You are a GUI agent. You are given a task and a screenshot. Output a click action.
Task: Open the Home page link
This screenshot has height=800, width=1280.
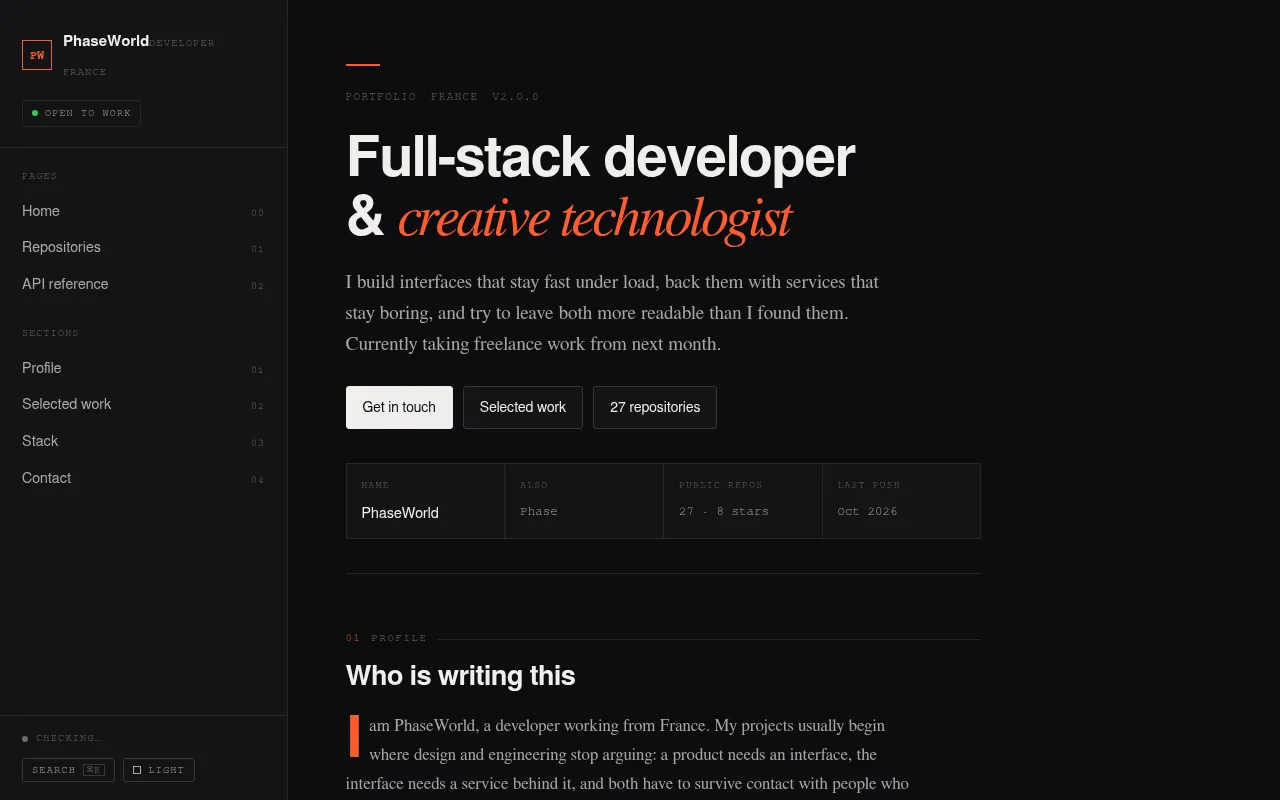pos(143,211)
